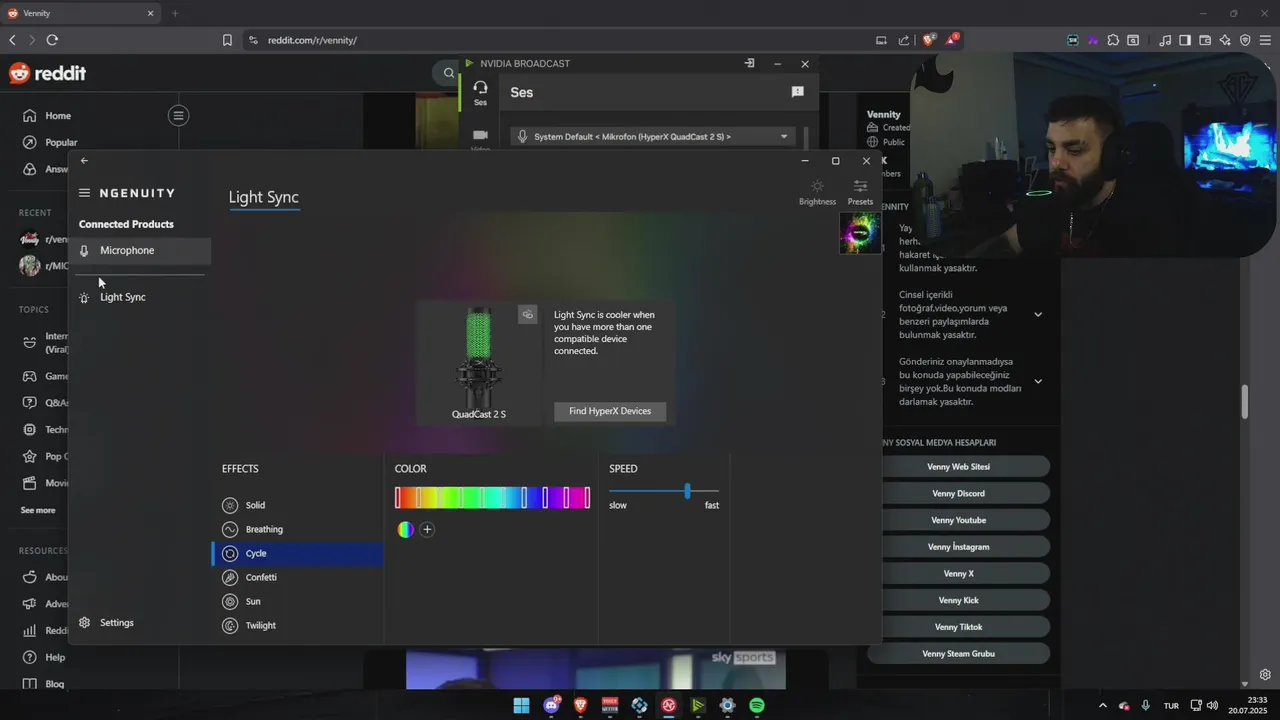This screenshot has width=1280, height=720.
Task: Bookmark this page
Action: 227,40
